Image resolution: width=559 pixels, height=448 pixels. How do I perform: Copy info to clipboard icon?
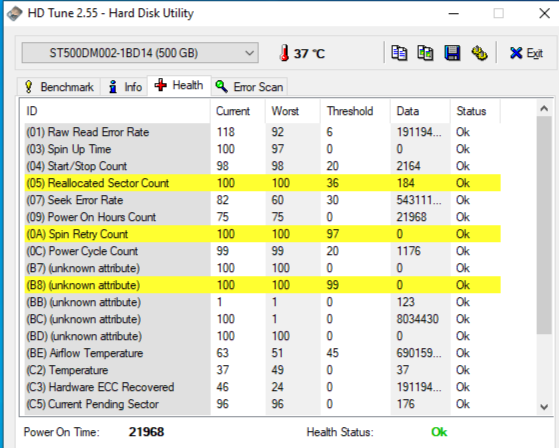click(399, 53)
